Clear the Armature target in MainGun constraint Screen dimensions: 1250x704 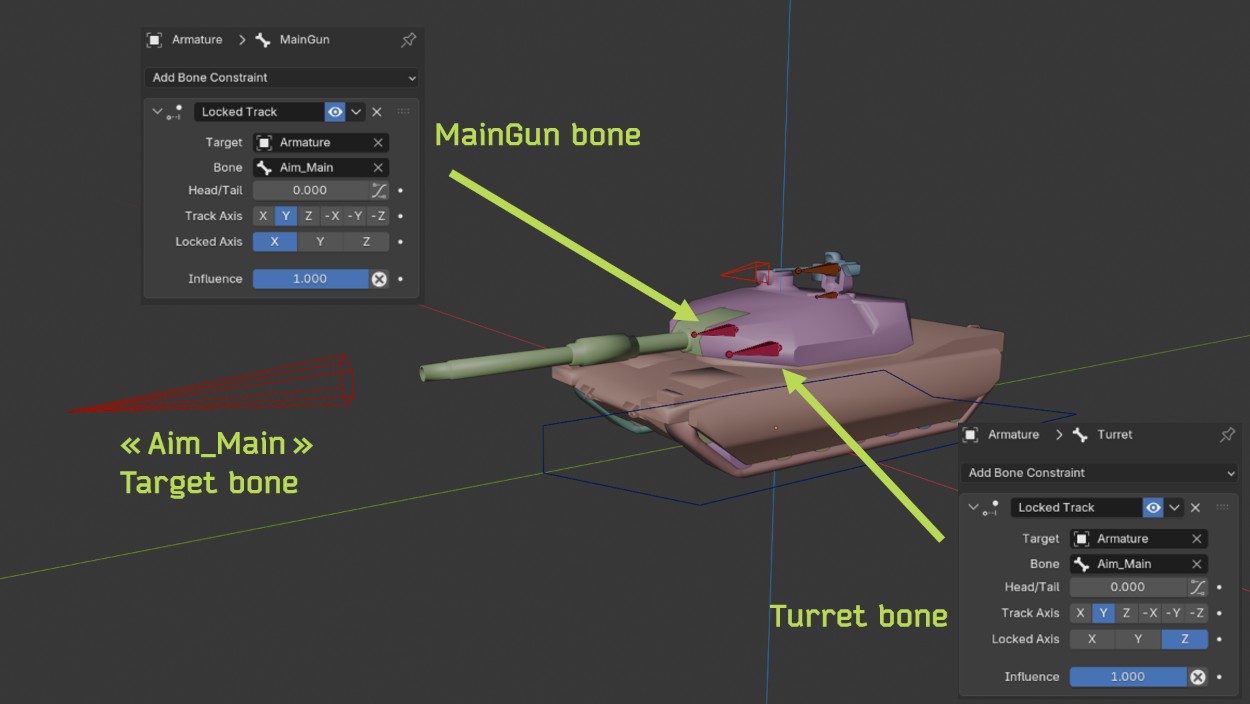pos(378,143)
